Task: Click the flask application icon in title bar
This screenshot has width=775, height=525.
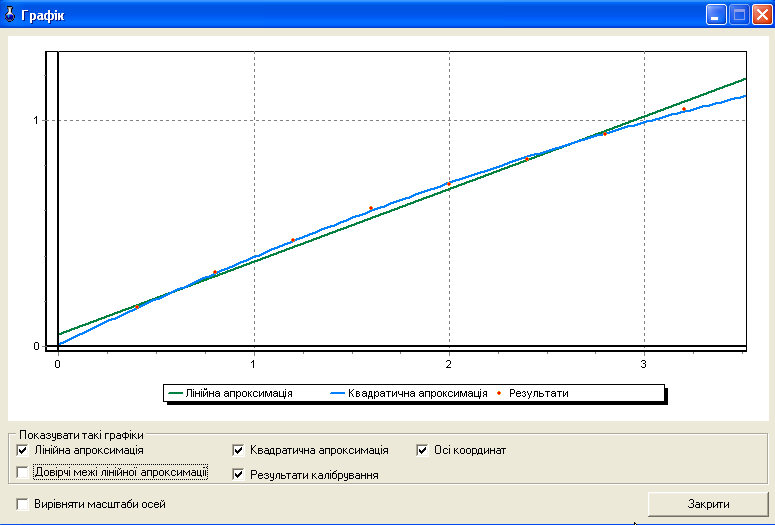Action: 9,14
